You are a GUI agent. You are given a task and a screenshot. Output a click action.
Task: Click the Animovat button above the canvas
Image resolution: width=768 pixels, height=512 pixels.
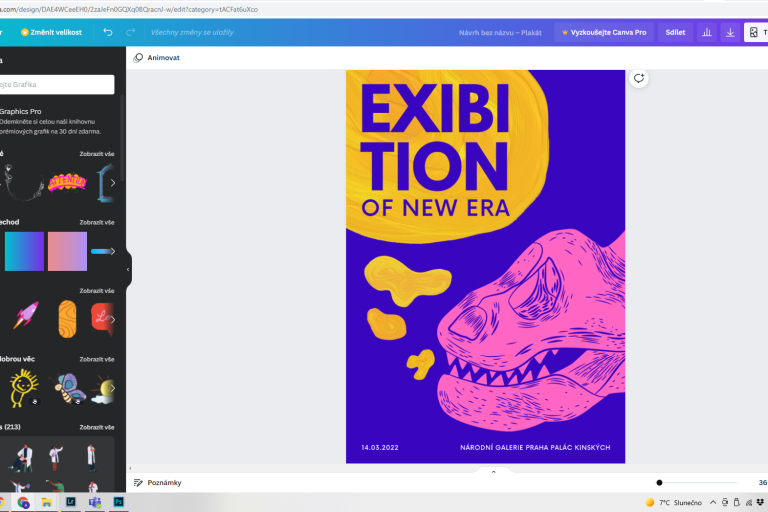coord(157,58)
